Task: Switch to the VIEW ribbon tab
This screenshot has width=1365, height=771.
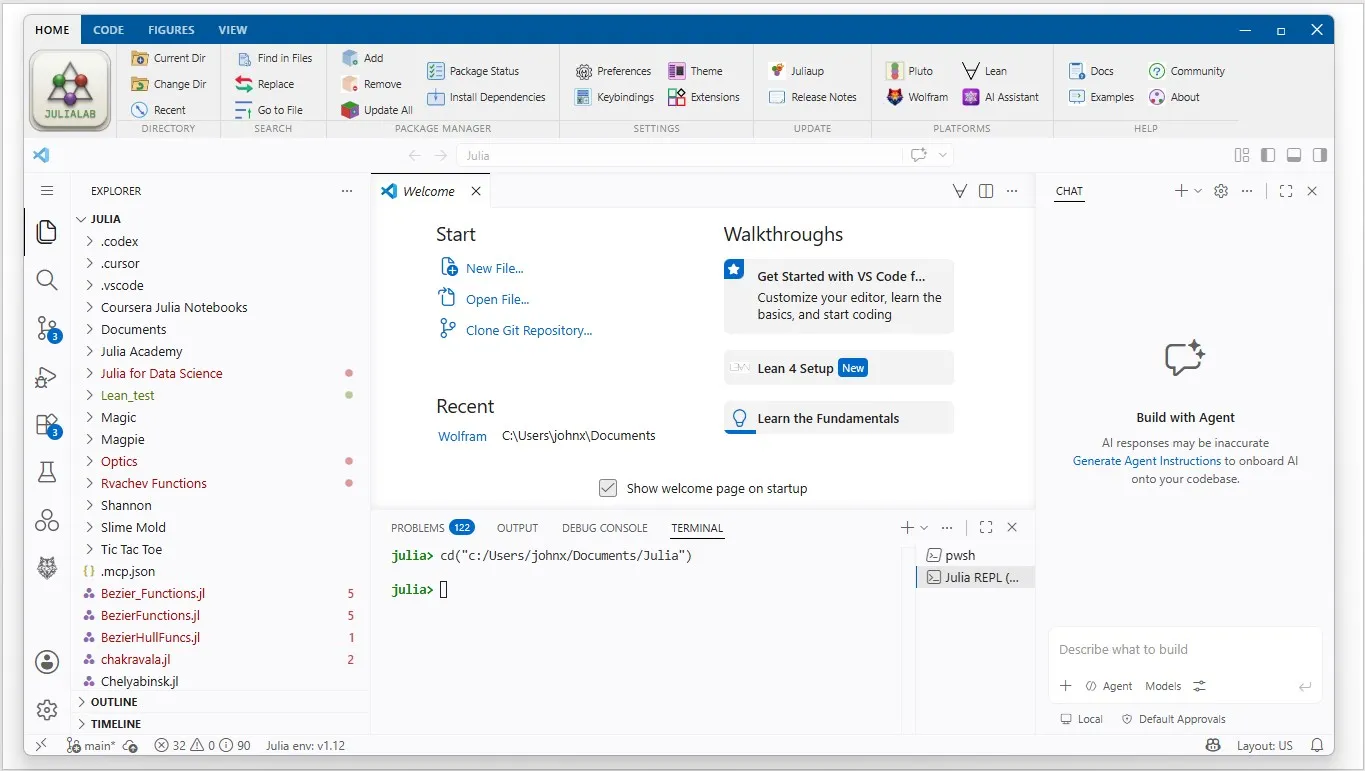Action: point(233,30)
